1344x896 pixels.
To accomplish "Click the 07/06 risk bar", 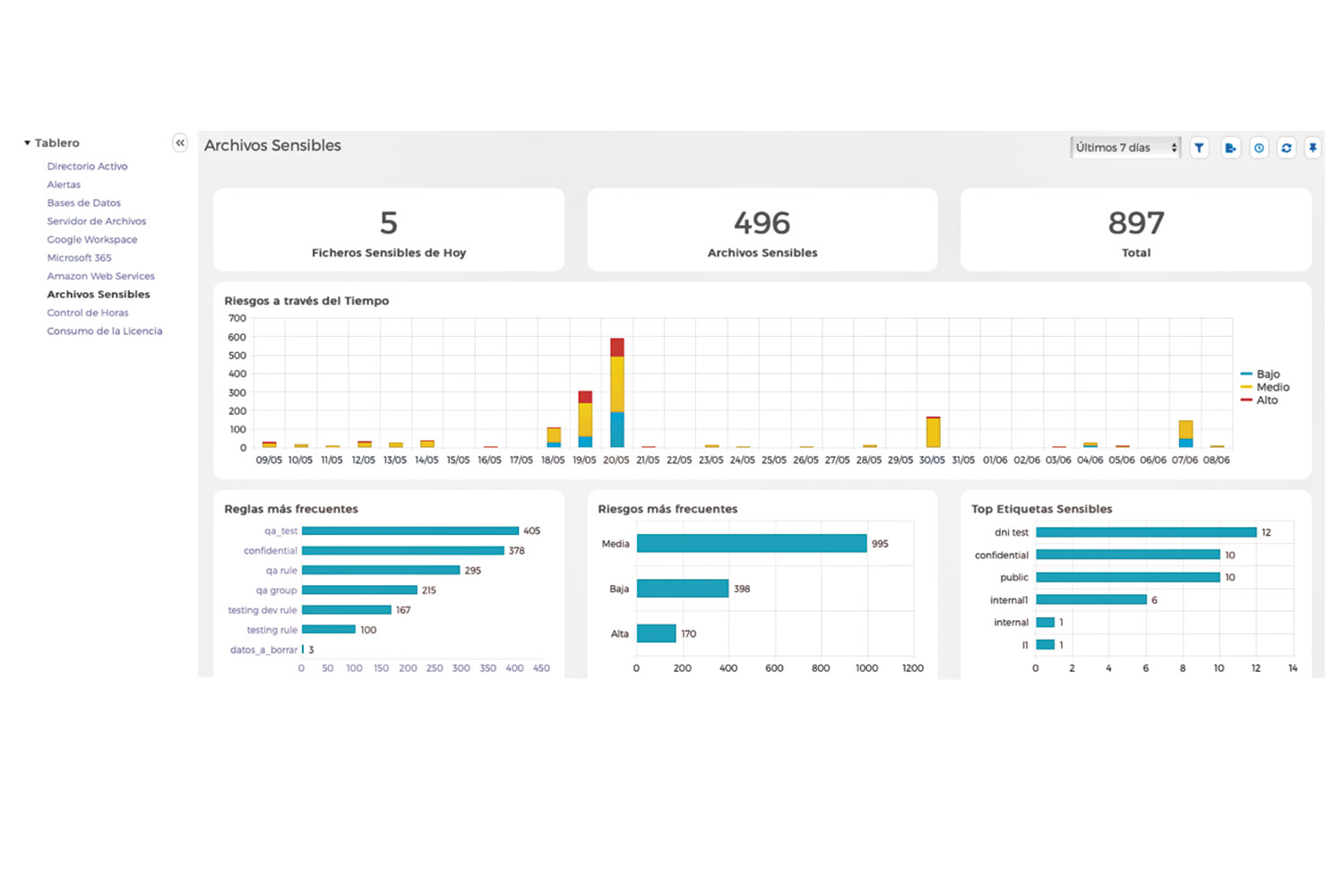I will coord(1185,434).
